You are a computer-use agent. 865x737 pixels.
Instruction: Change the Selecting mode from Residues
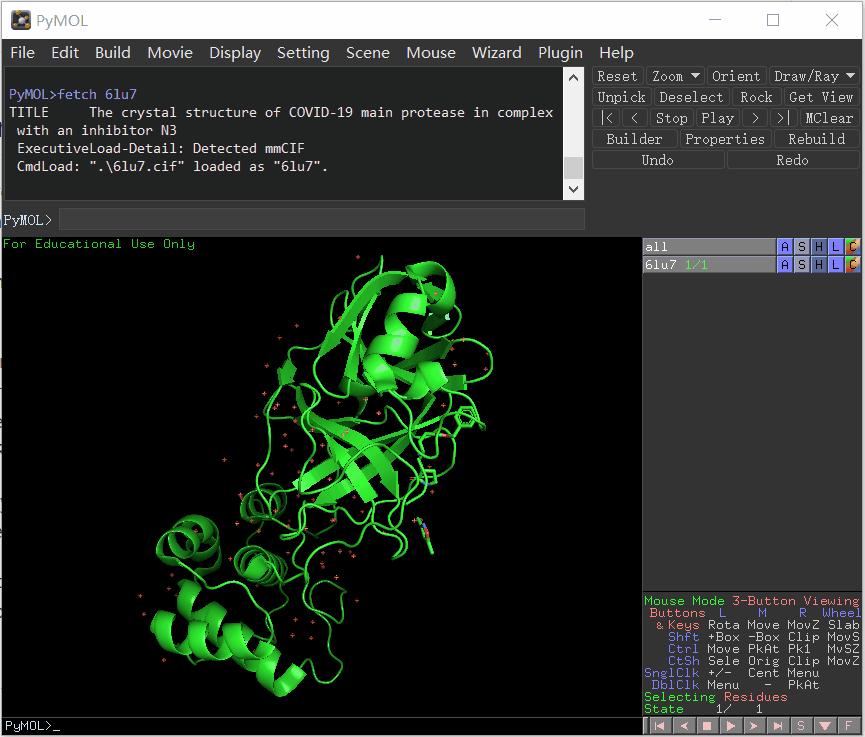(755, 697)
